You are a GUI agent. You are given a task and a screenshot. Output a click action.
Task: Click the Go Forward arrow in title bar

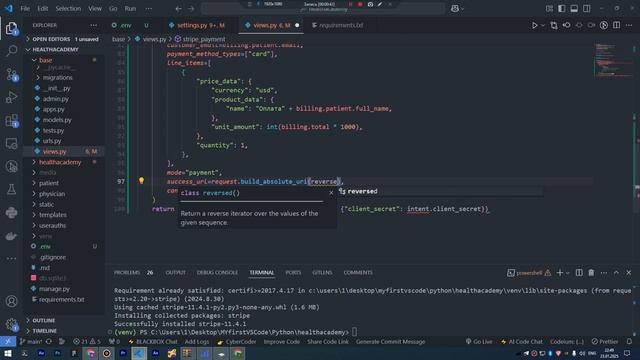191,8
